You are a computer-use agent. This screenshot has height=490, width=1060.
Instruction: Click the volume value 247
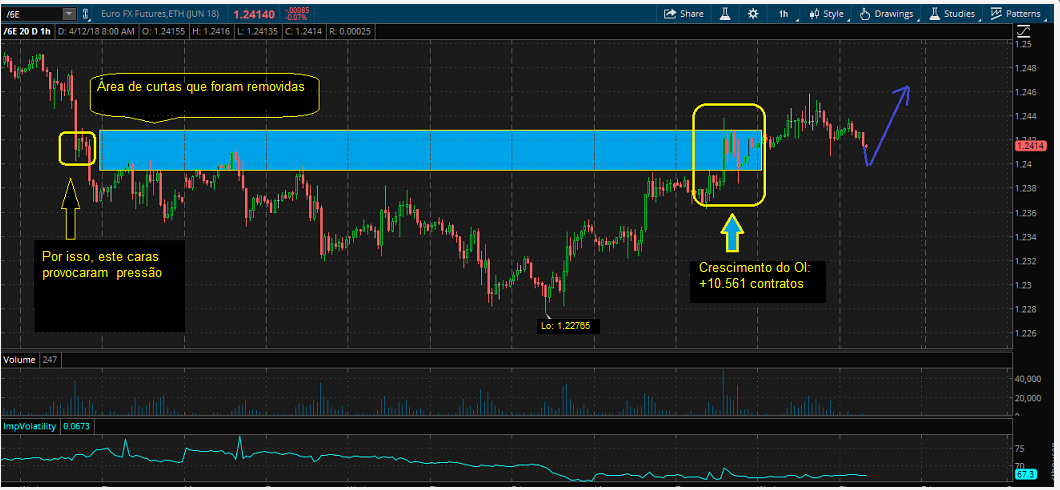[49, 360]
